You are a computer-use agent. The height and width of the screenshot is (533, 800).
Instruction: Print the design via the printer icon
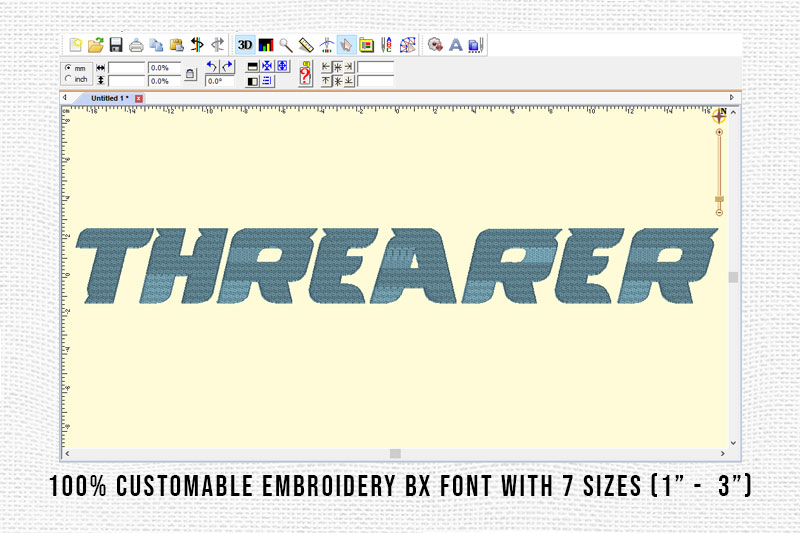136,45
